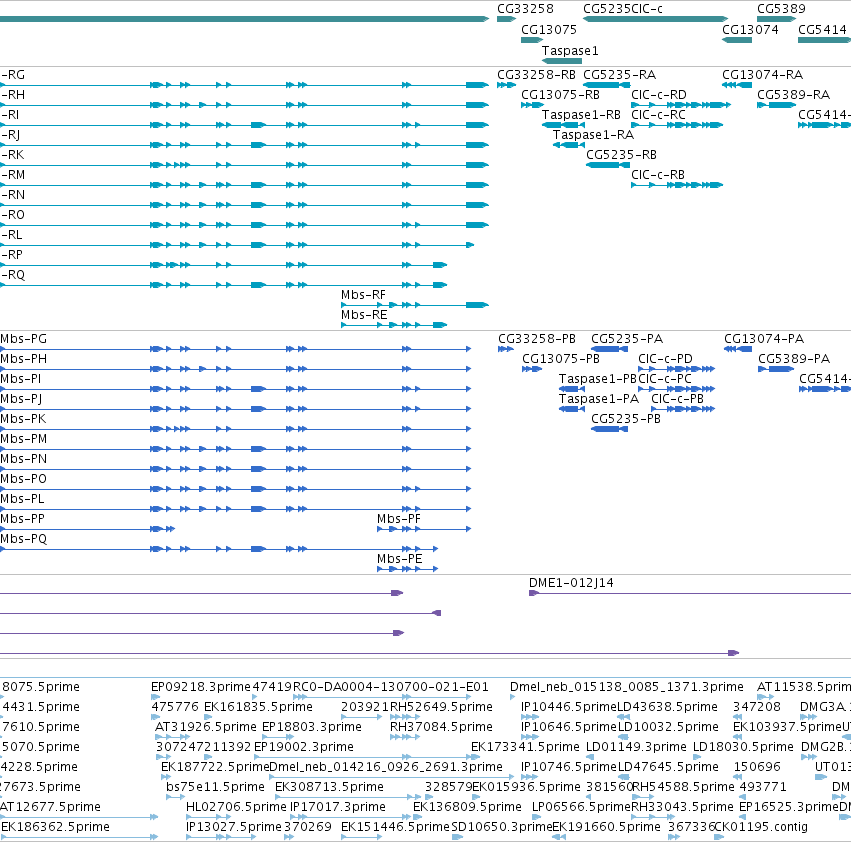Click protein label Mbs-PJ
Image resolution: width=851 pixels, height=842 pixels.
click(21, 399)
